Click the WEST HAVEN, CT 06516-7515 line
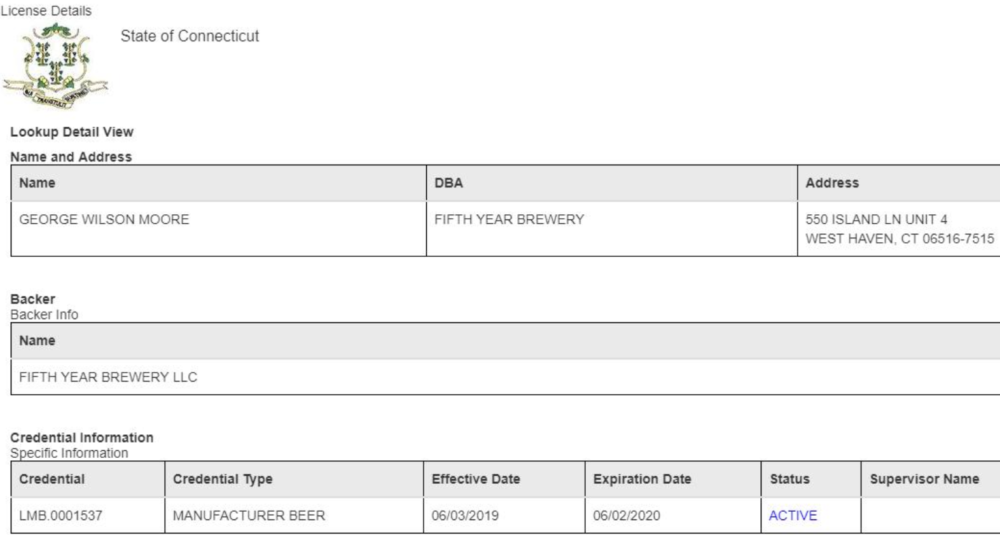Viewport: 1000px width, 536px height. [900, 239]
